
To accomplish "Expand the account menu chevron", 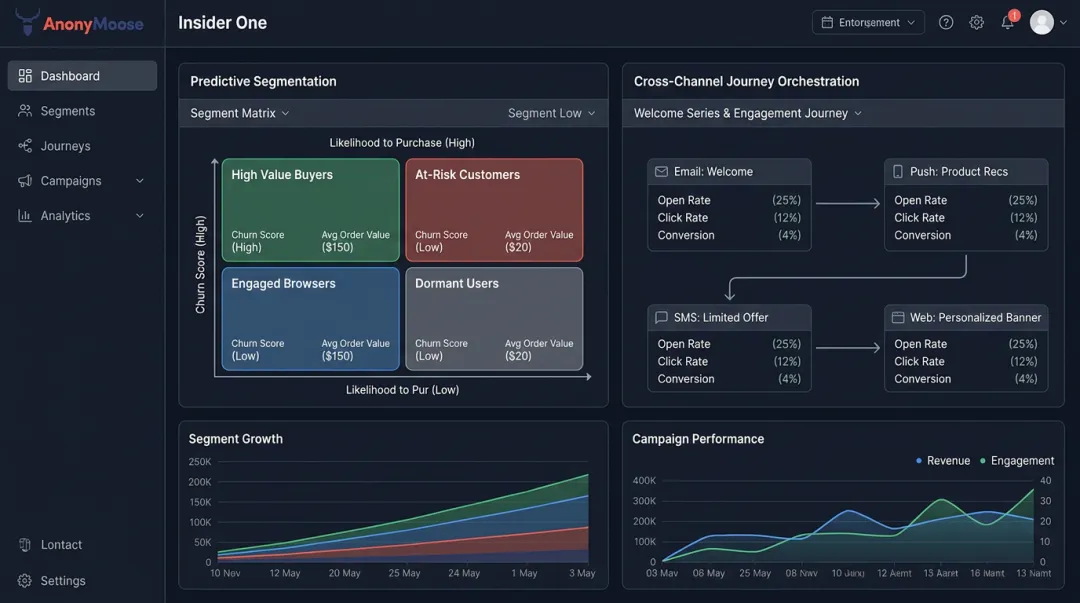I will [x=1063, y=23].
